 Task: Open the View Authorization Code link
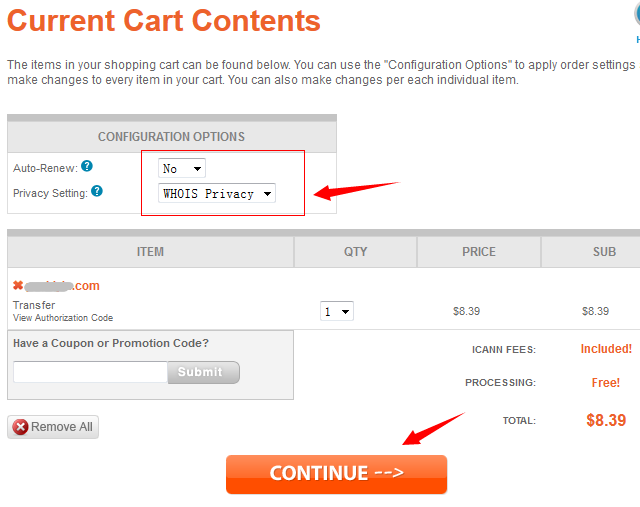pos(63,318)
